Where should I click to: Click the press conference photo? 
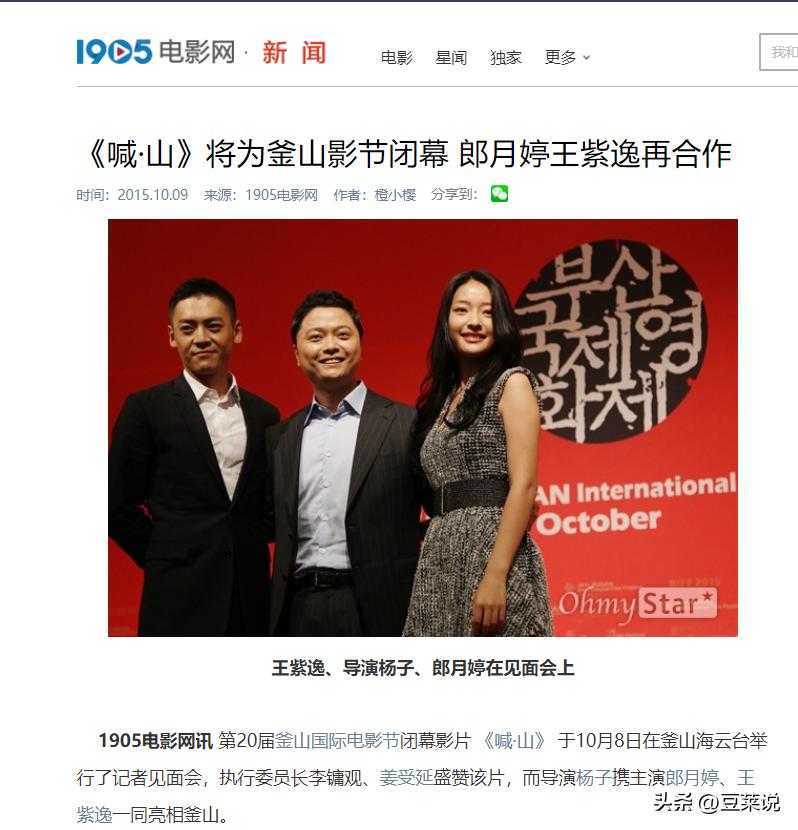(x=423, y=428)
